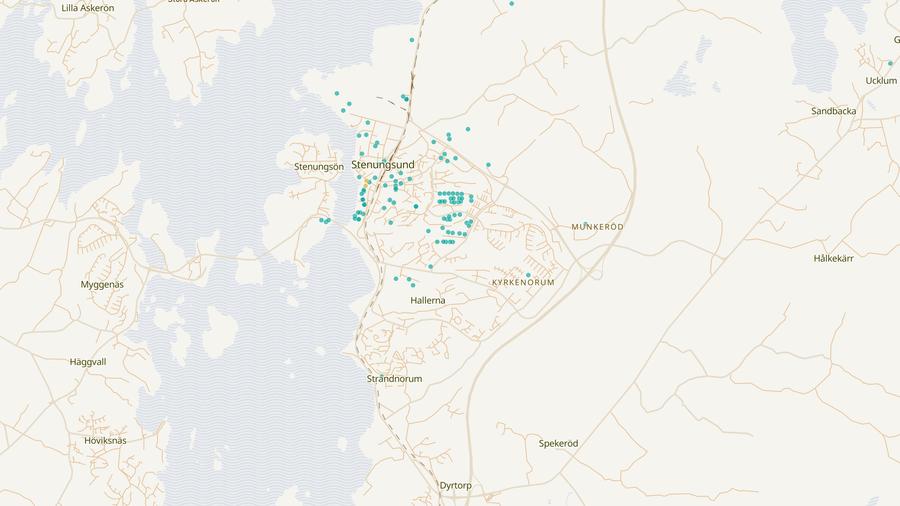Select the teal marker pair east of Stenungsön
900x506 pixels.
pyautogui.click(x=325, y=220)
